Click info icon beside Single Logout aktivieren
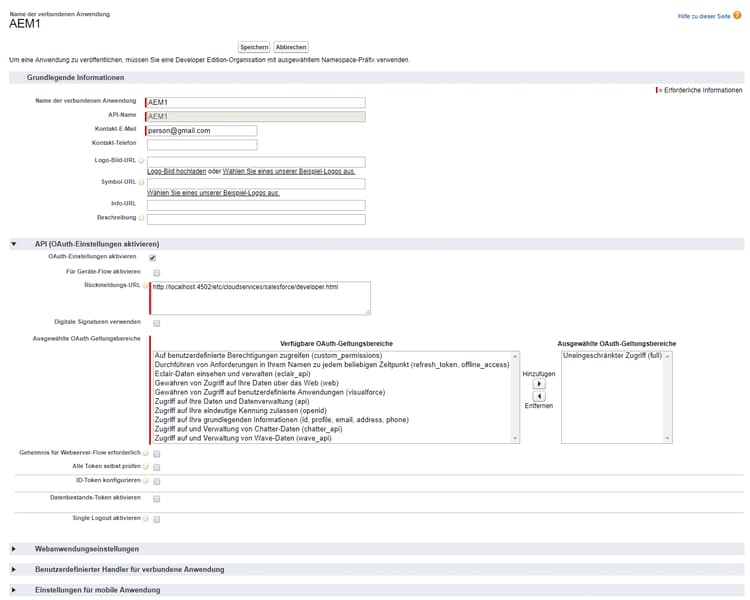Screen dimensions: 750x600 (146, 519)
